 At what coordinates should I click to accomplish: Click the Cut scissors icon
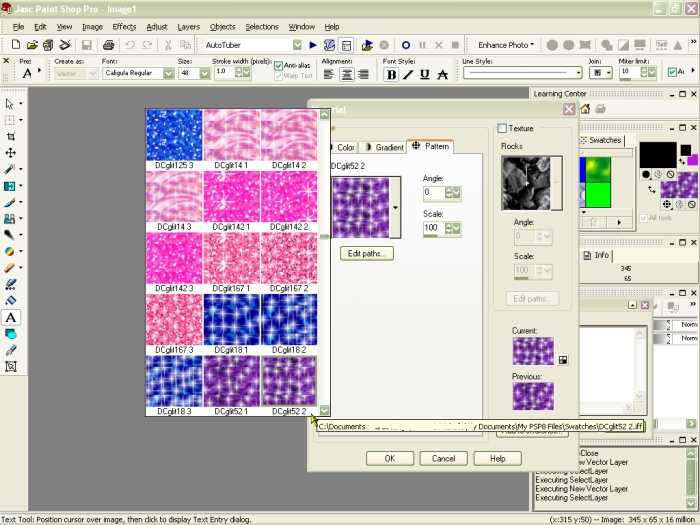(x=168, y=45)
